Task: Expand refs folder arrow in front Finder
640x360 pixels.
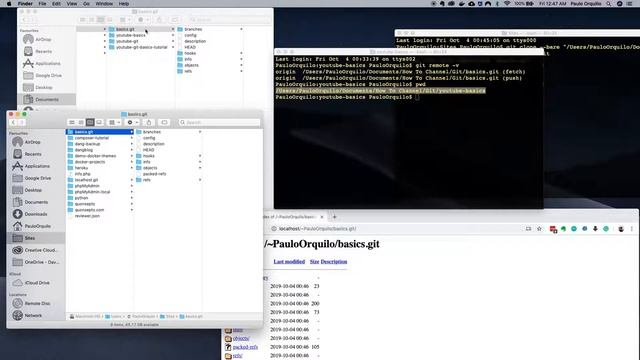Action: click(x=200, y=180)
